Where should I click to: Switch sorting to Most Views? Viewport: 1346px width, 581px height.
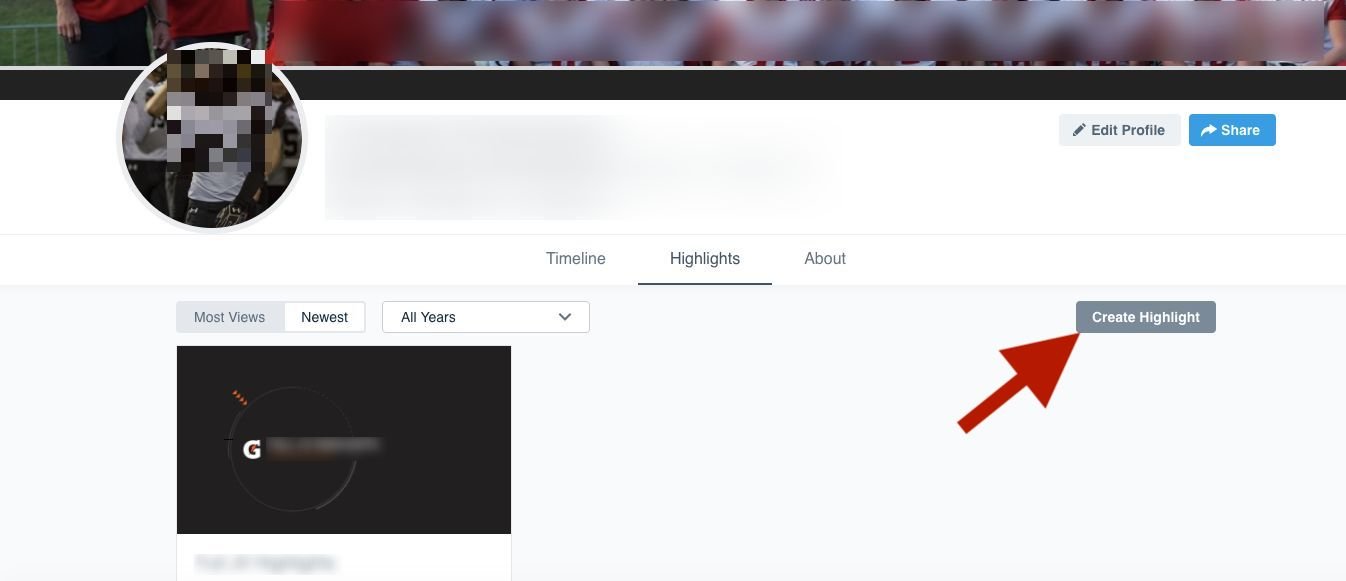(x=229, y=317)
